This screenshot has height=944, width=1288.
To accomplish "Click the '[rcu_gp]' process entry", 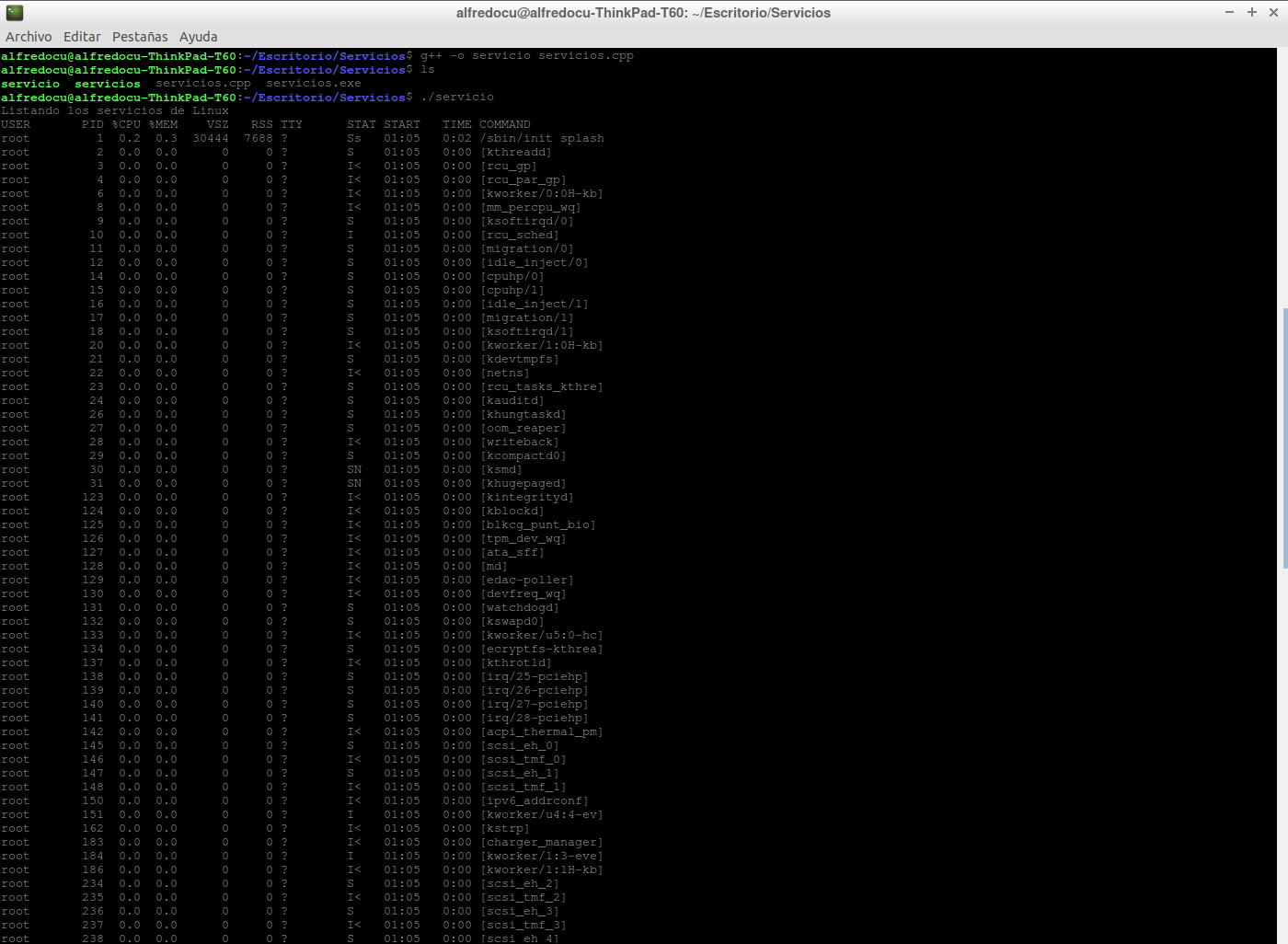I will tap(509, 167).
